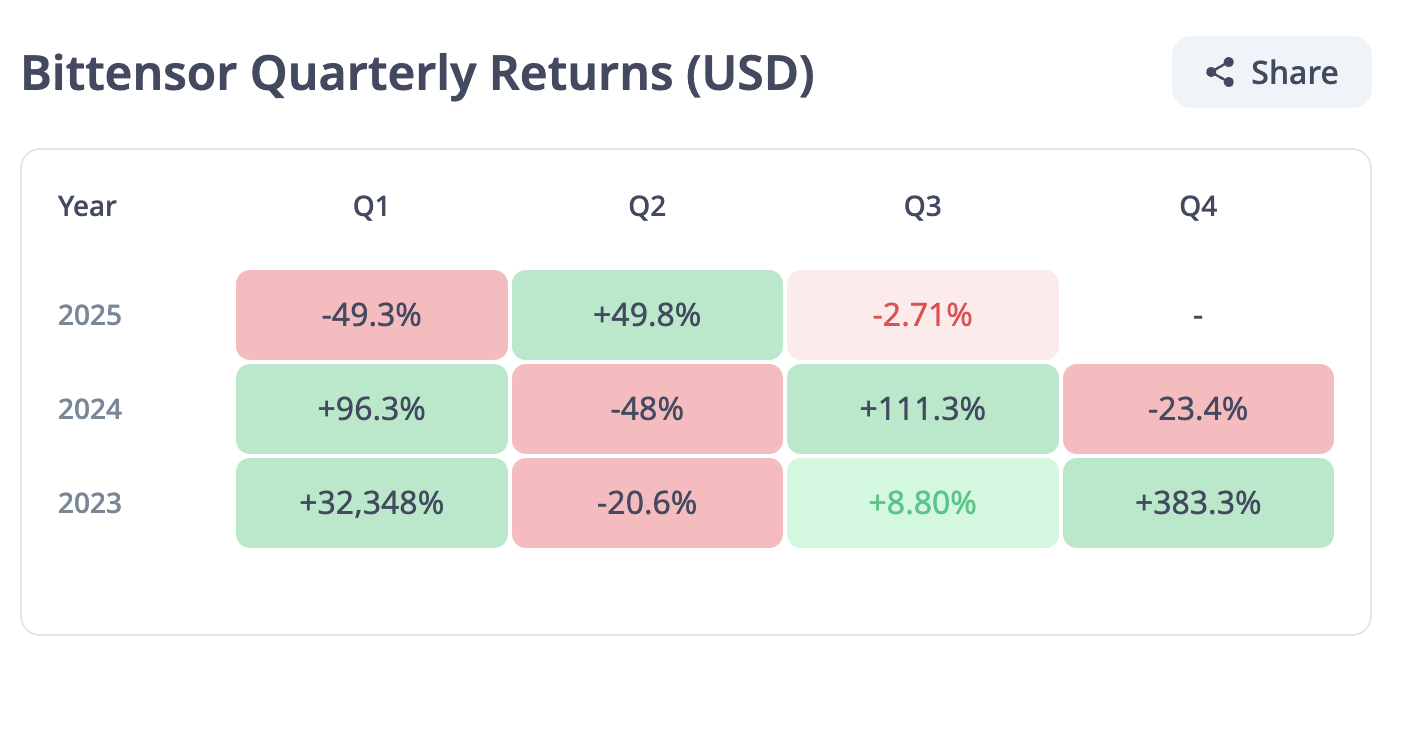1424x736 pixels.
Task: Click the 2025 Q4 dash placeholder
Action: tap(1198, 315)
